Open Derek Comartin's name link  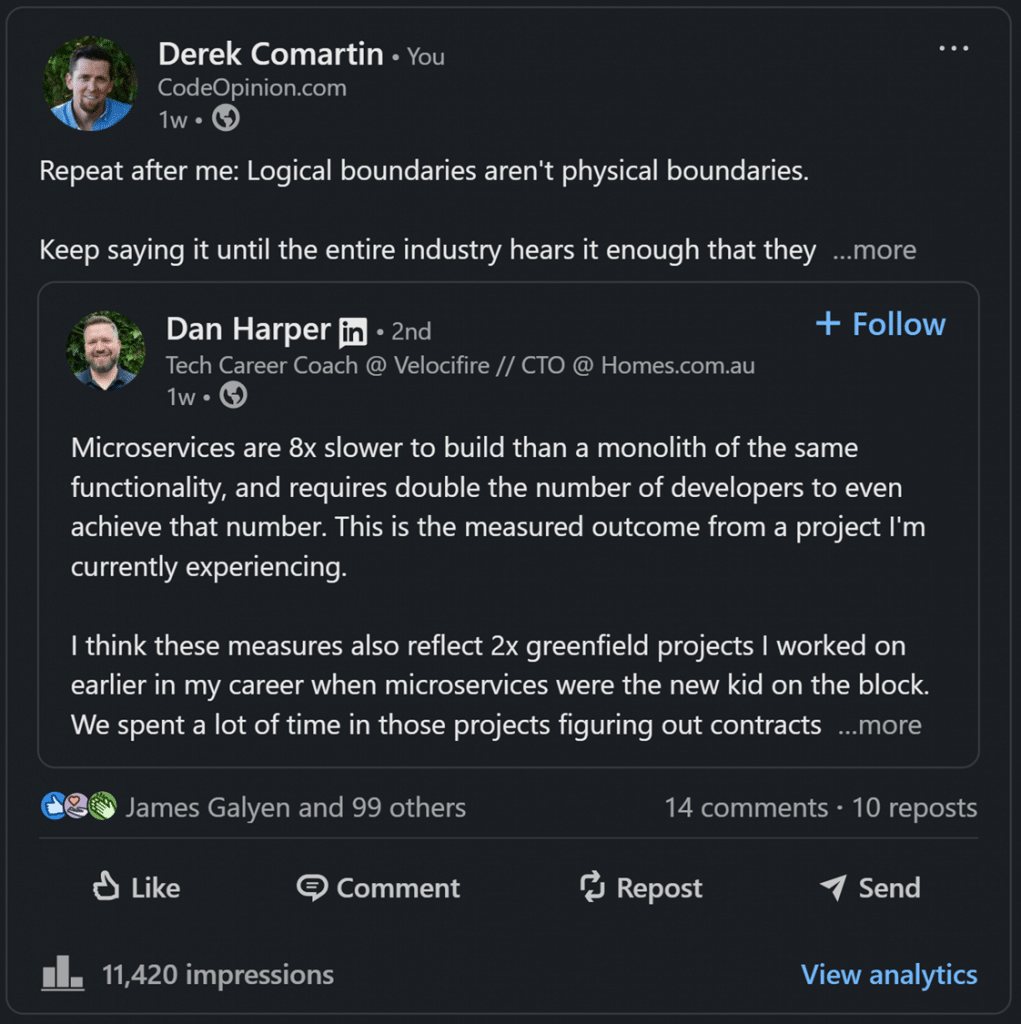(x=270, y=54)
